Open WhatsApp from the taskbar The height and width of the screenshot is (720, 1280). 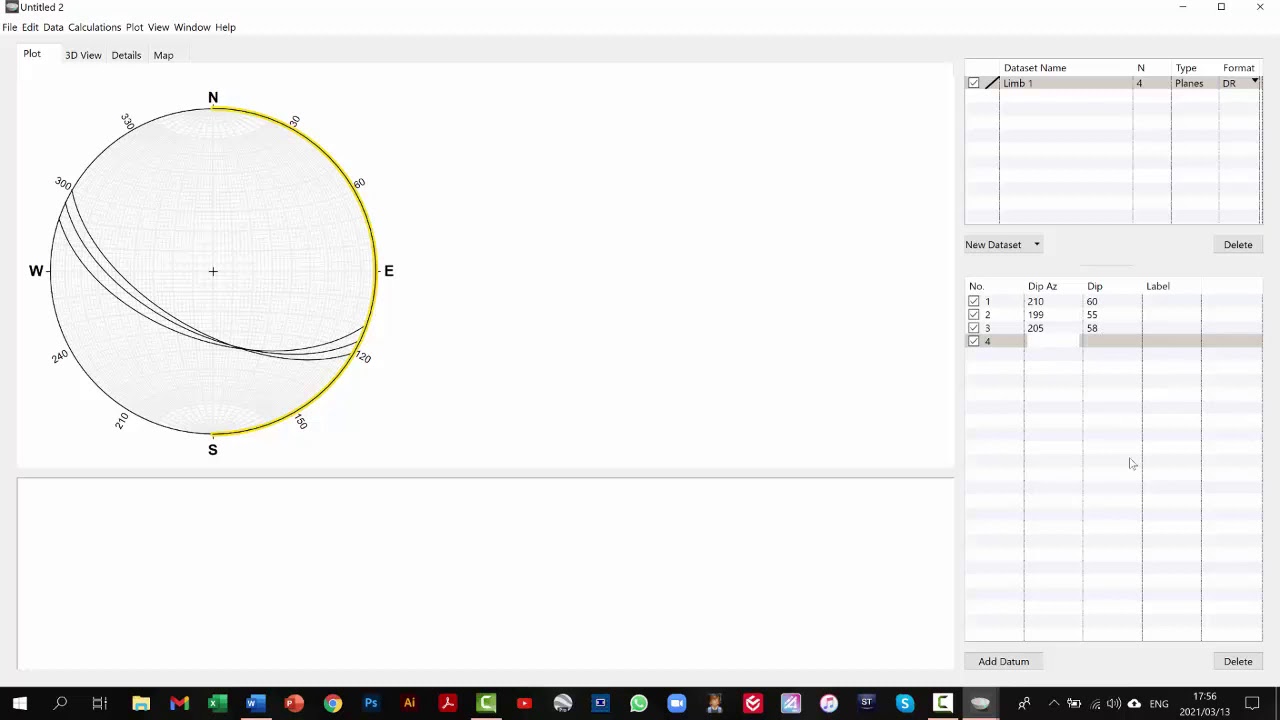pyautogui.click(x=638, y=704)
